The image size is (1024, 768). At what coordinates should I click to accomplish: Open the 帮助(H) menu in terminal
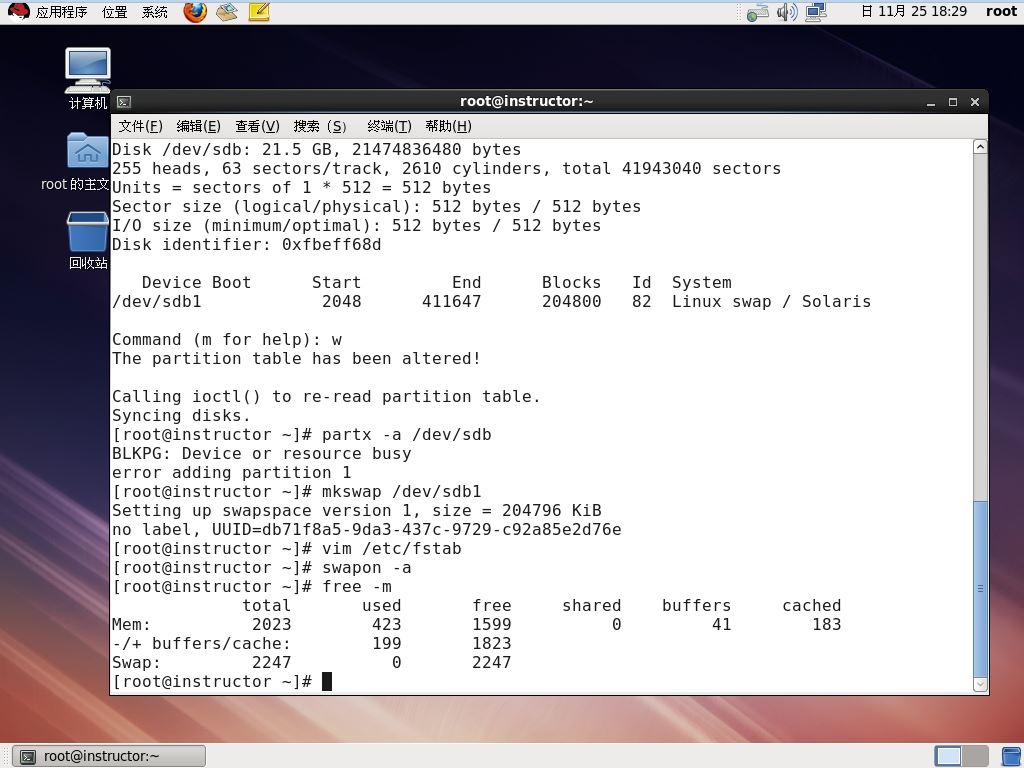(448, 126)
